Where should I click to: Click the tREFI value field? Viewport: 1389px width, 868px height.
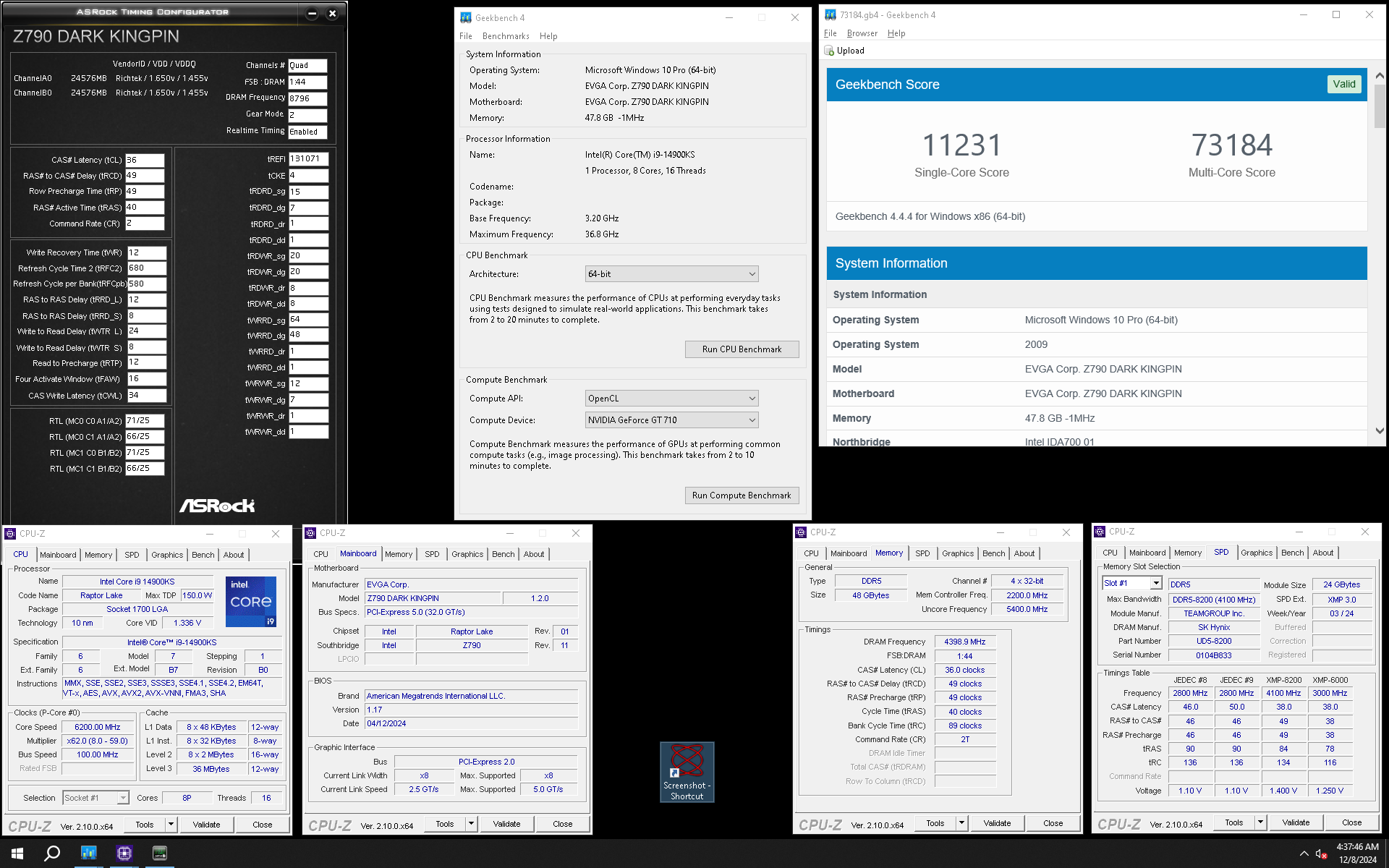tap(308, 159)
